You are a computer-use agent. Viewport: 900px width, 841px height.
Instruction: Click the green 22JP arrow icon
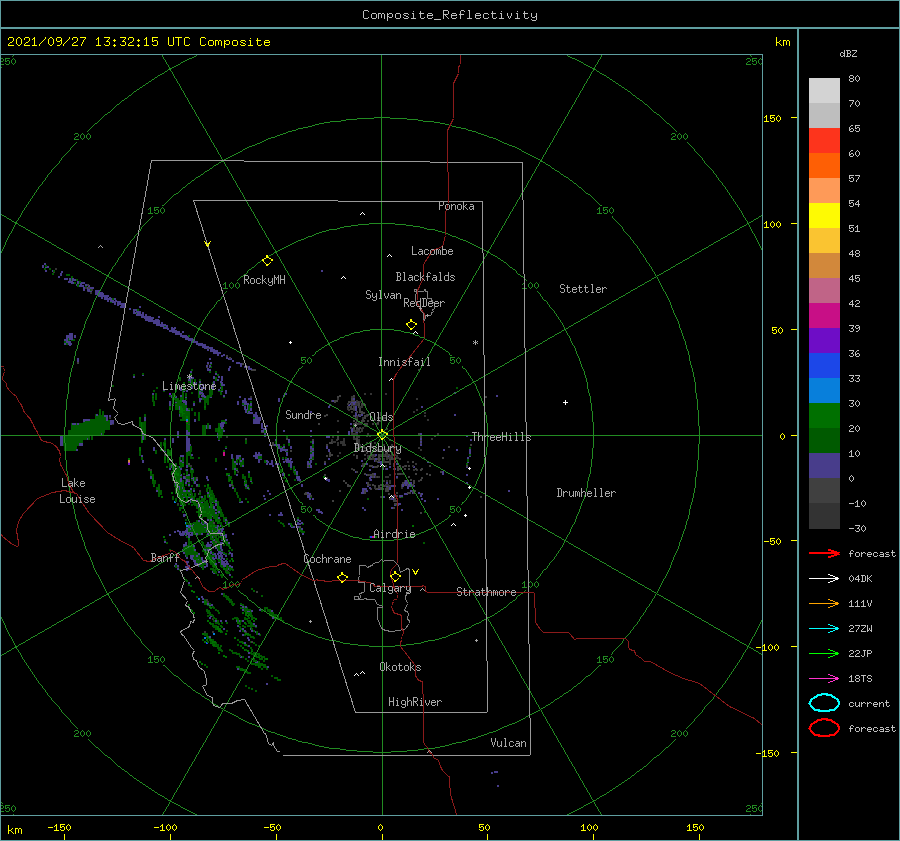[824, 653]
